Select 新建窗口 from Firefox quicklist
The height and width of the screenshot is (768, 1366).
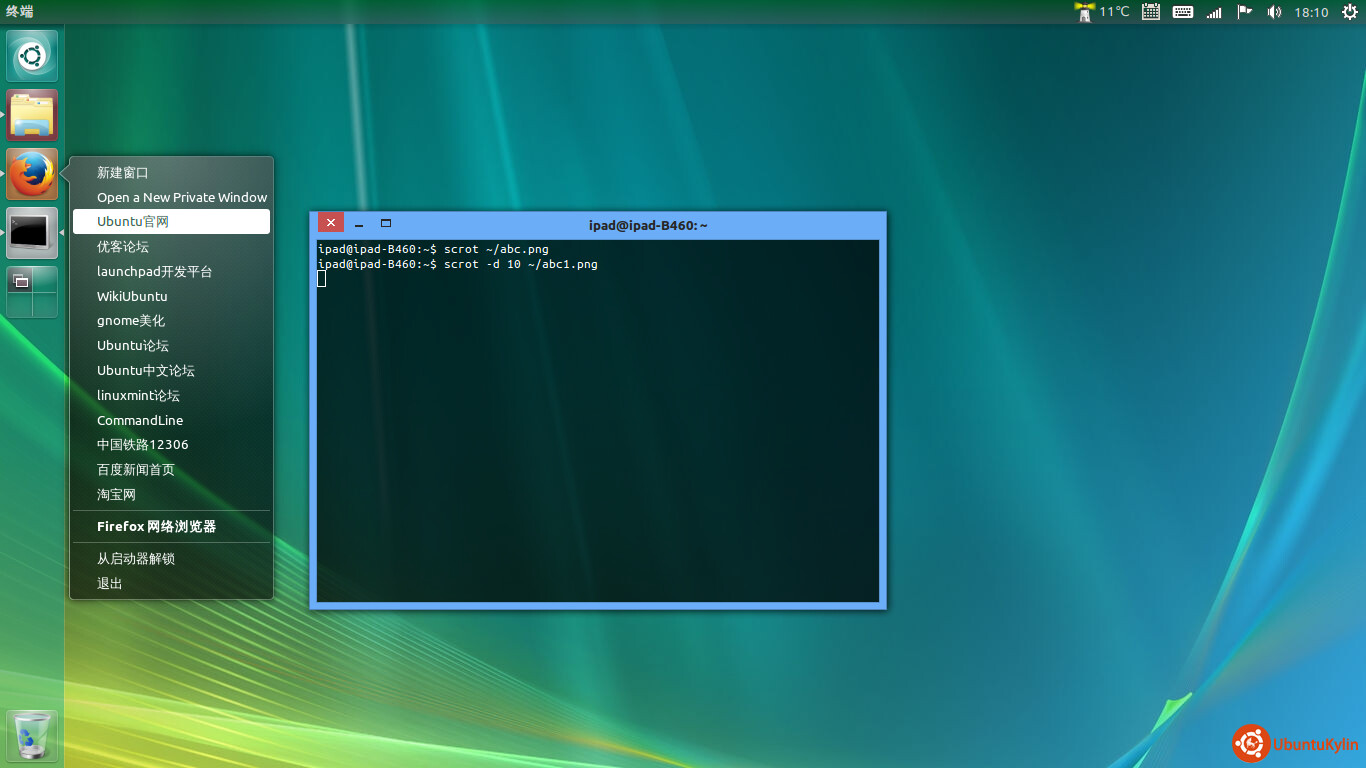(x=123, y=173)
